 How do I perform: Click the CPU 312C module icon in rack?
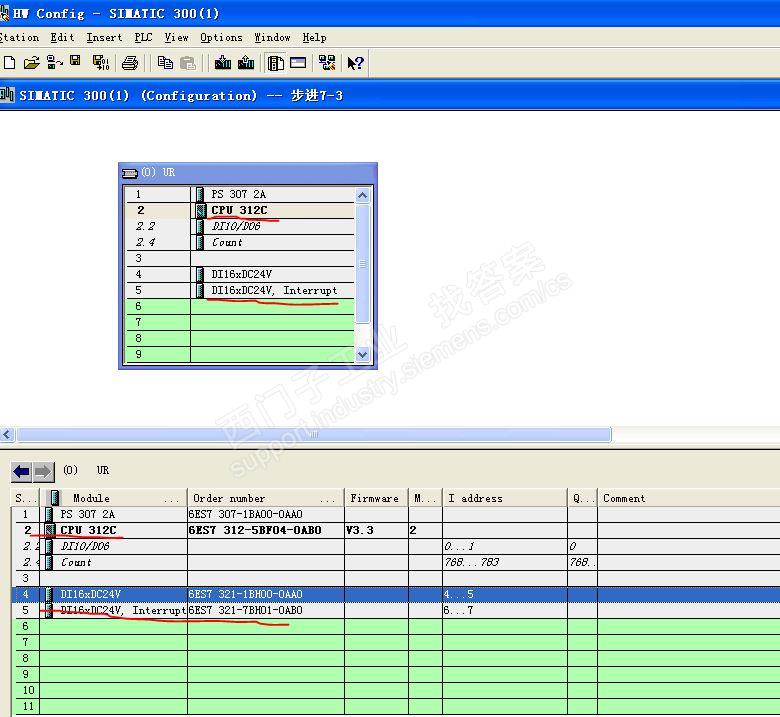200,210
